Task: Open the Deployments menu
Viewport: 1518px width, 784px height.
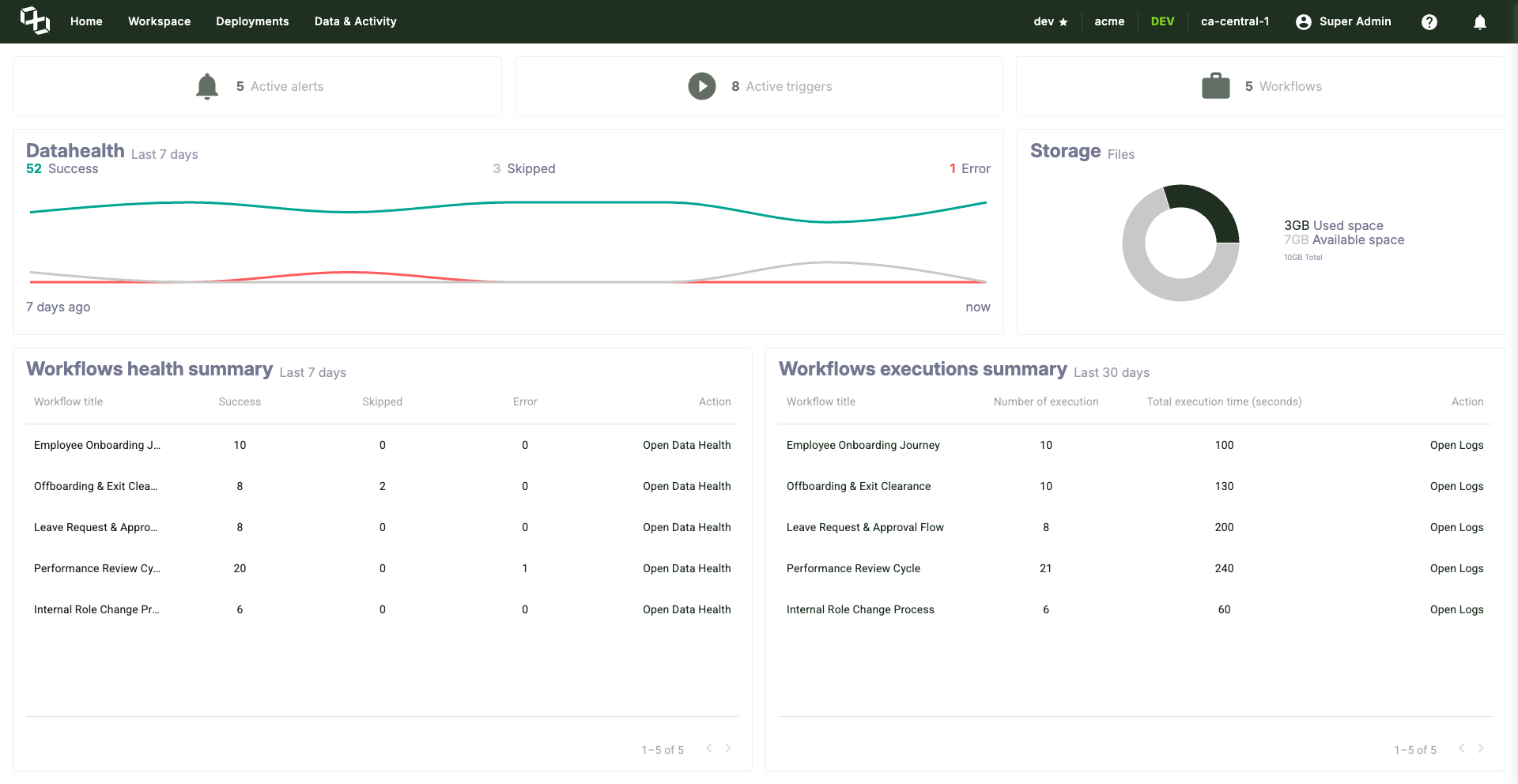Action: (252, 21)
